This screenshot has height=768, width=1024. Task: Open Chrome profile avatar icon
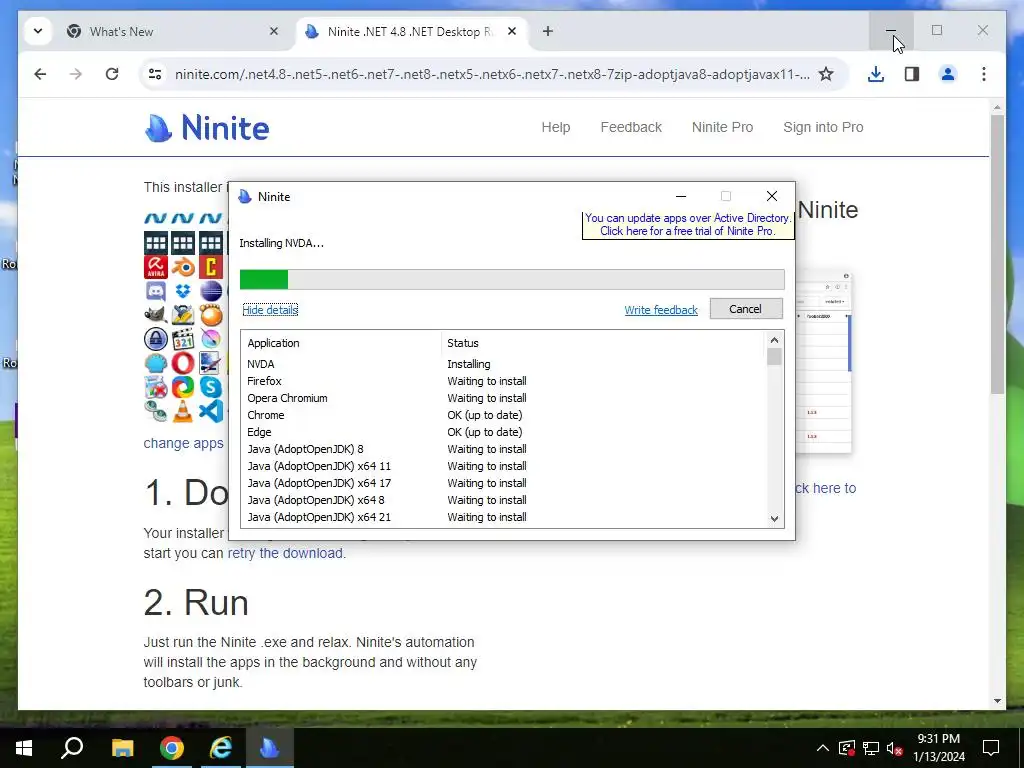click(x=948, y=74)
